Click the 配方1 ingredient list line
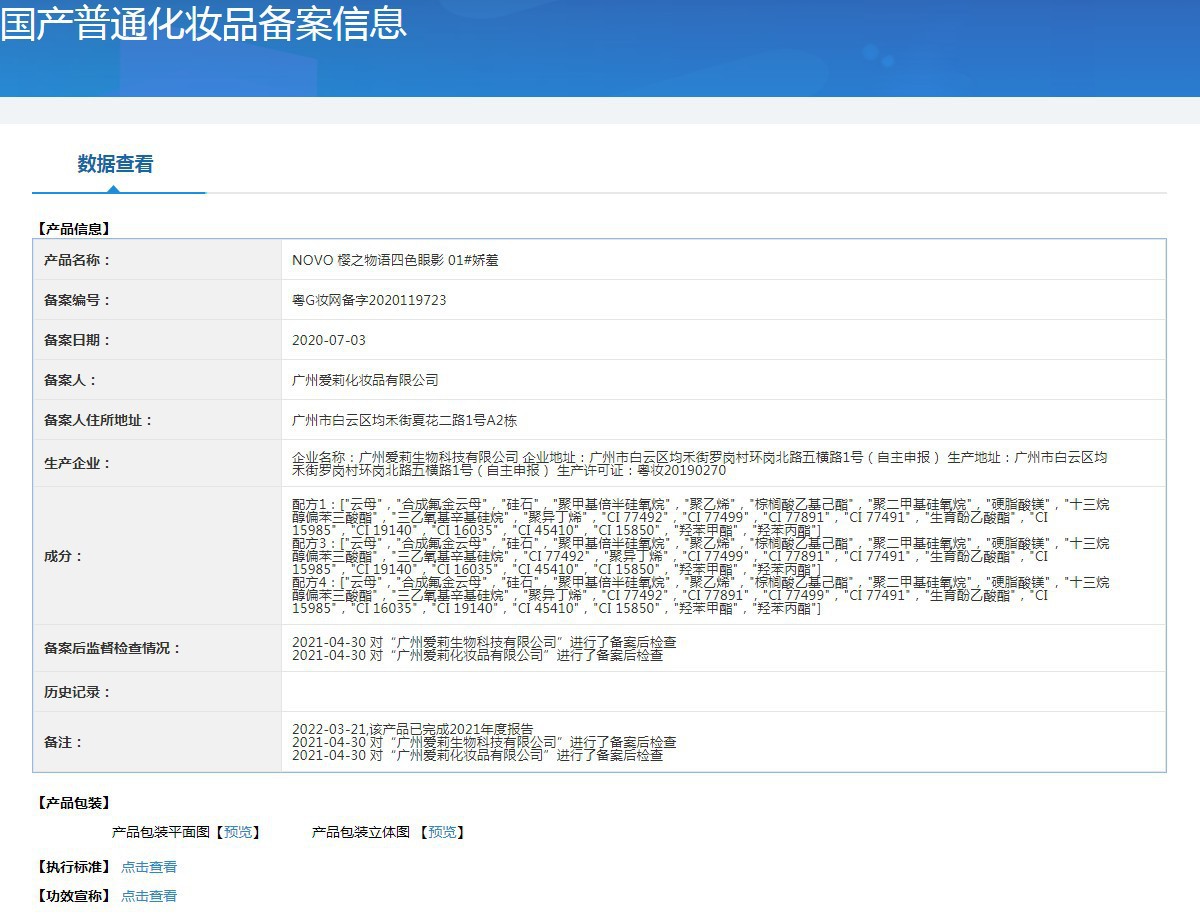This screenshot has width=1200, height=922. pyautogui.click(x=700, y=510)
